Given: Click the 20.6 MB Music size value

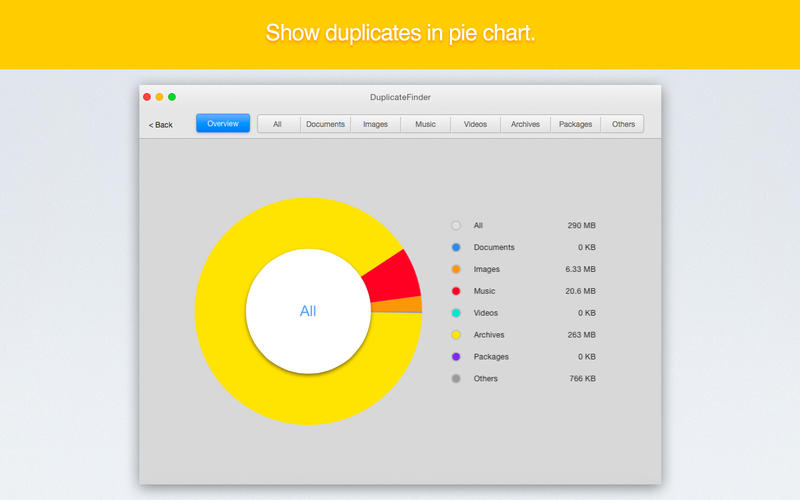Looking at the screenshot, I should (x=580, y=291).
